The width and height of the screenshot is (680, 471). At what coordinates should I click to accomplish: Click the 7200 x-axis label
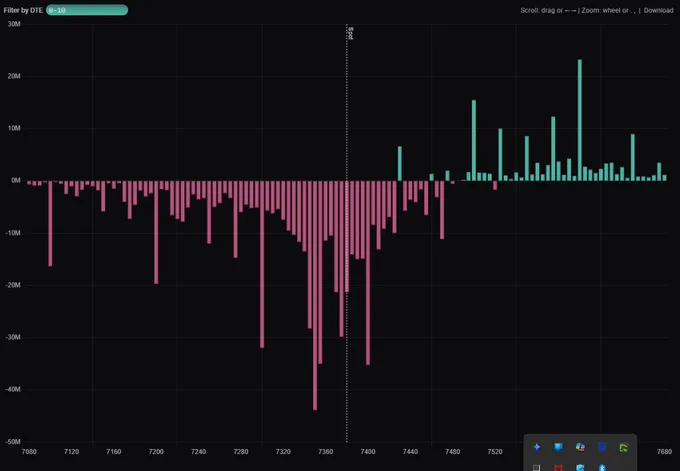click(156, 451)
